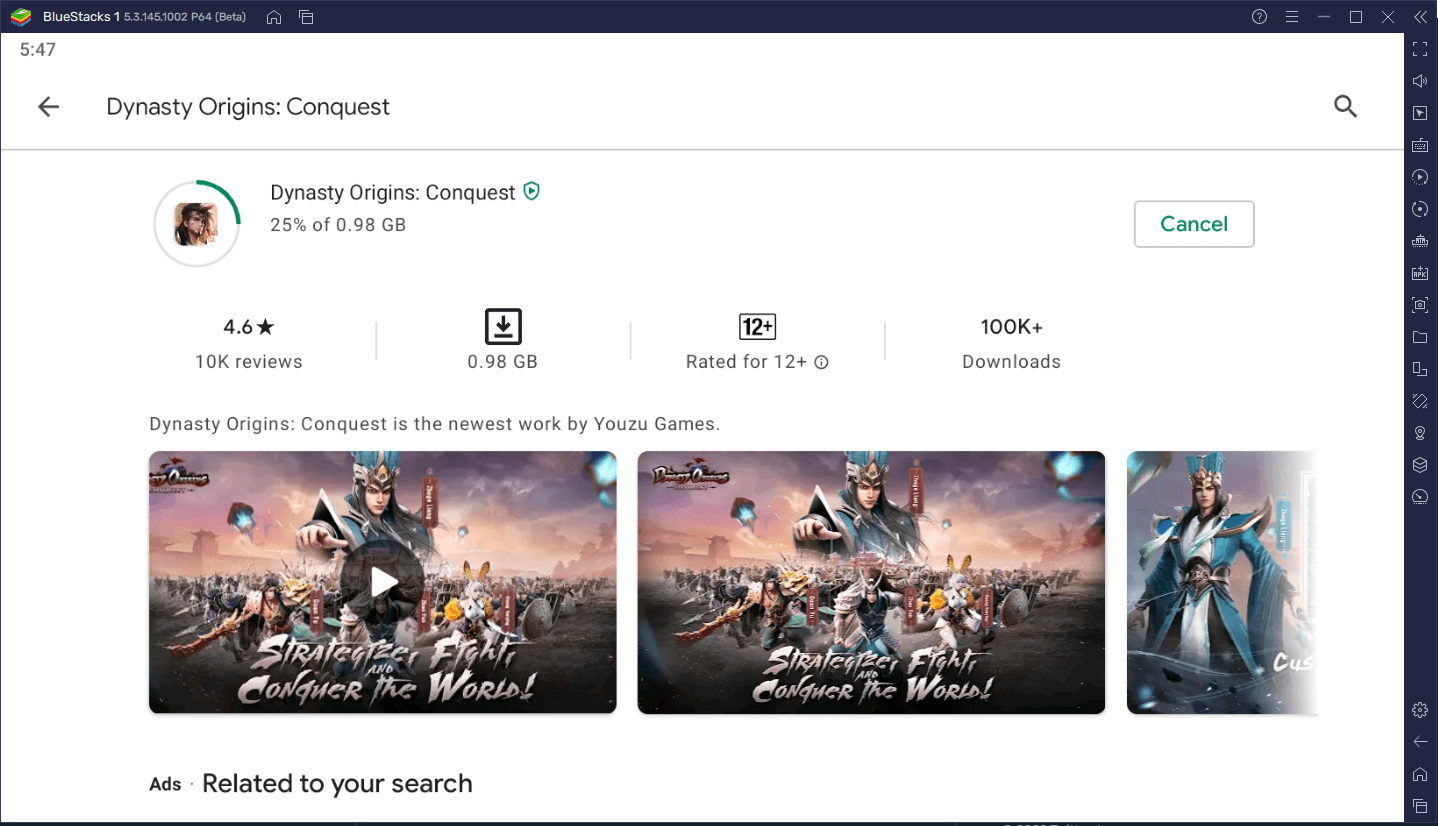Open the Play Protect verified shield badge
This screenshot has height=826, width=1438.
point(532,191)
